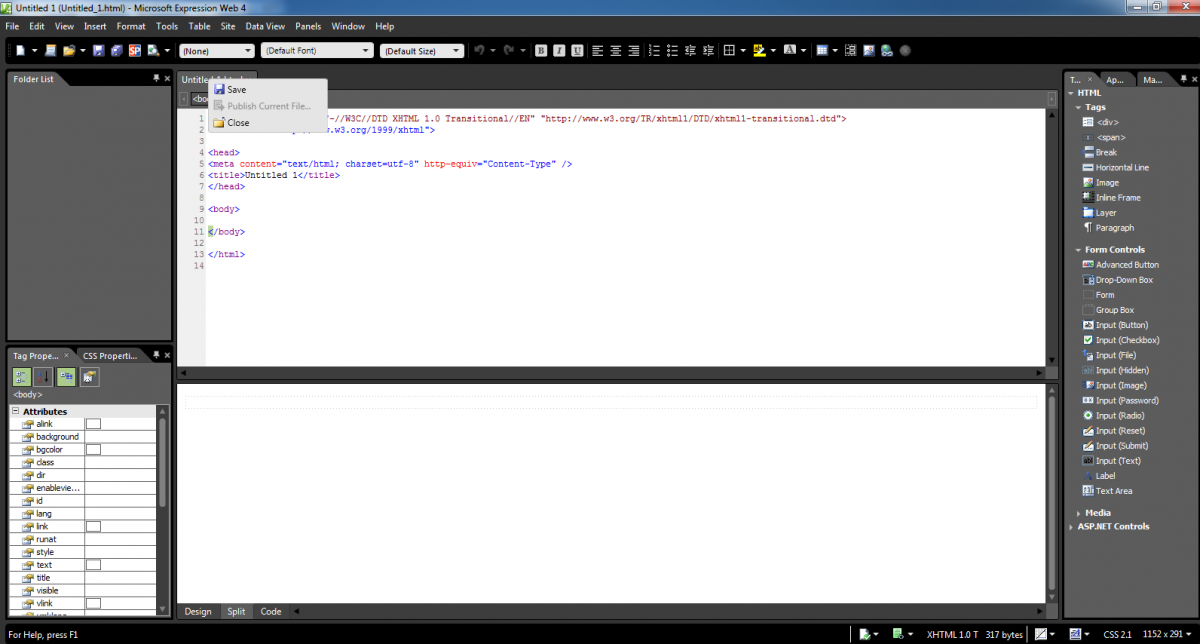Select the Split view tab
The image size is (1200, 644).
(x=235, y=611)
